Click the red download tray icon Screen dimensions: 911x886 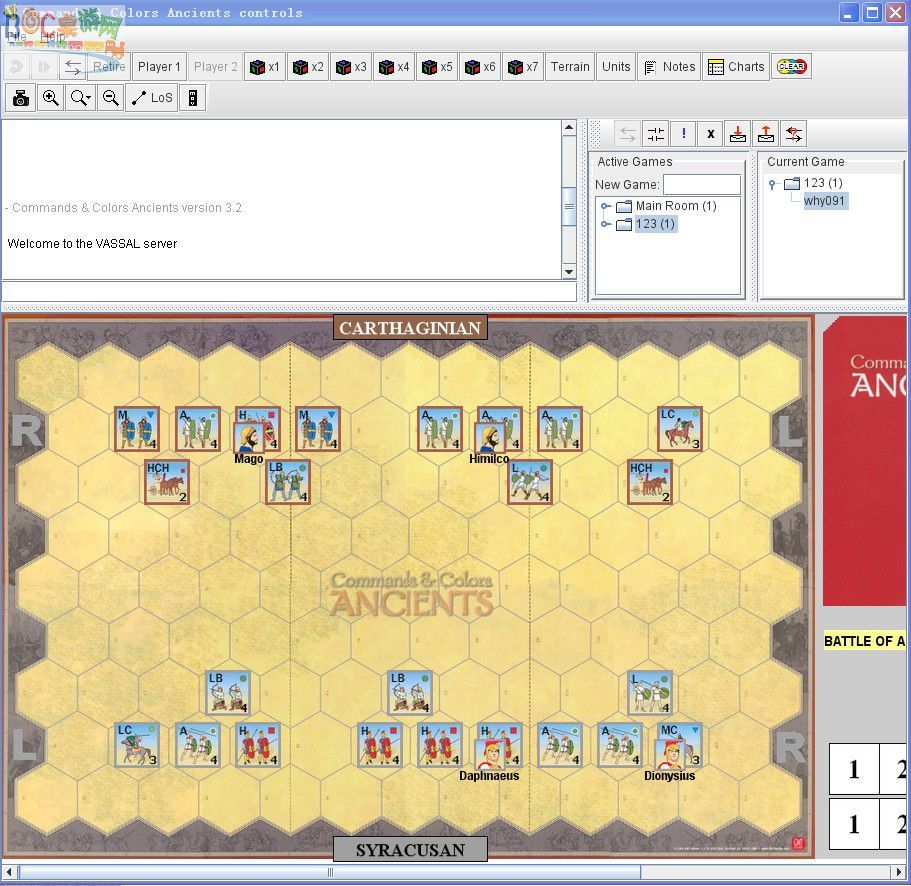click(x=738, y=134)
